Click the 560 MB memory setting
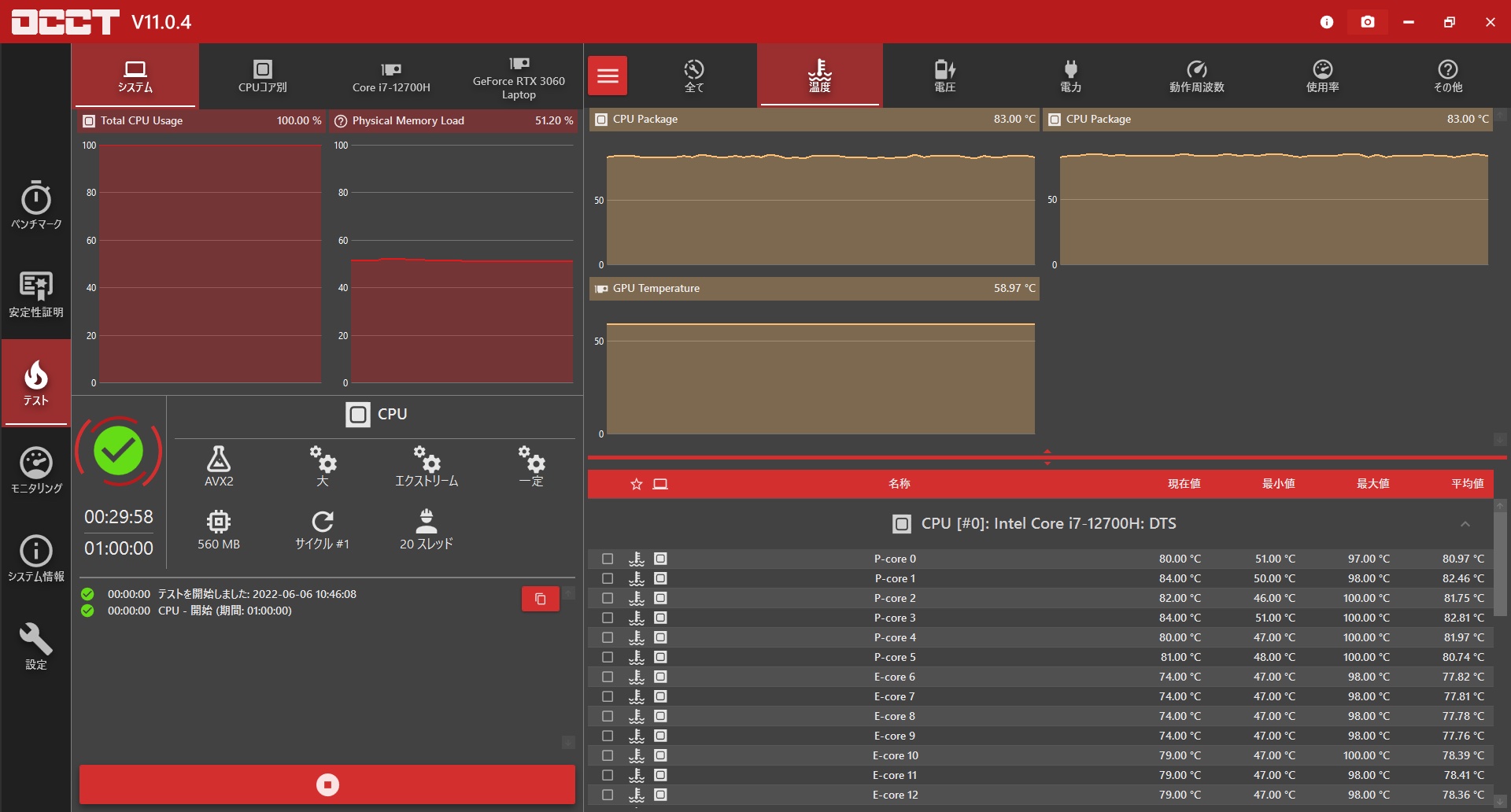 (219, 530)
